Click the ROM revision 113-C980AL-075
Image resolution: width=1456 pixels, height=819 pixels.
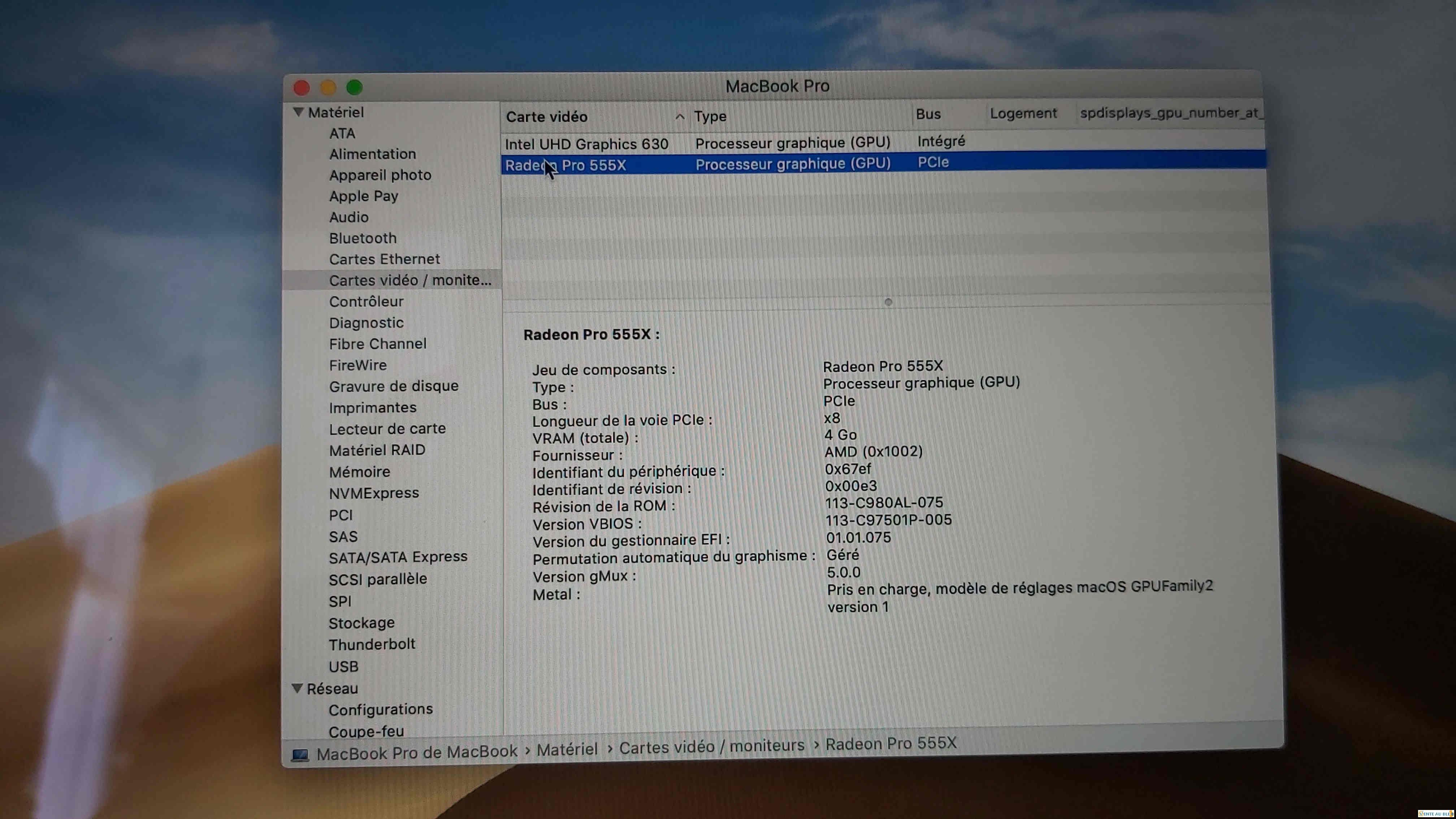pos(884,502)
